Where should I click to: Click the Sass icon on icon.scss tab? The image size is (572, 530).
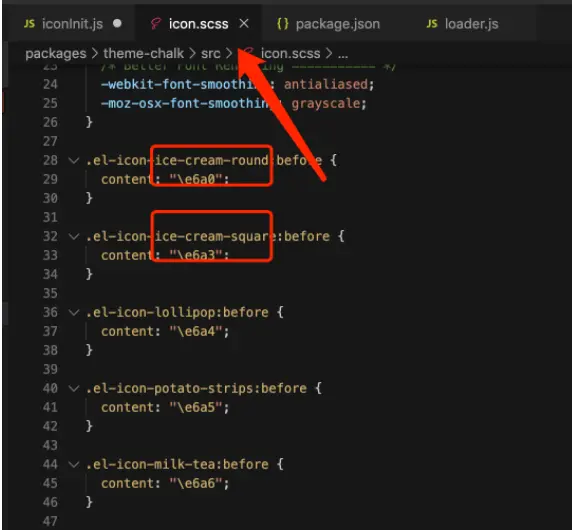point(156,24)
